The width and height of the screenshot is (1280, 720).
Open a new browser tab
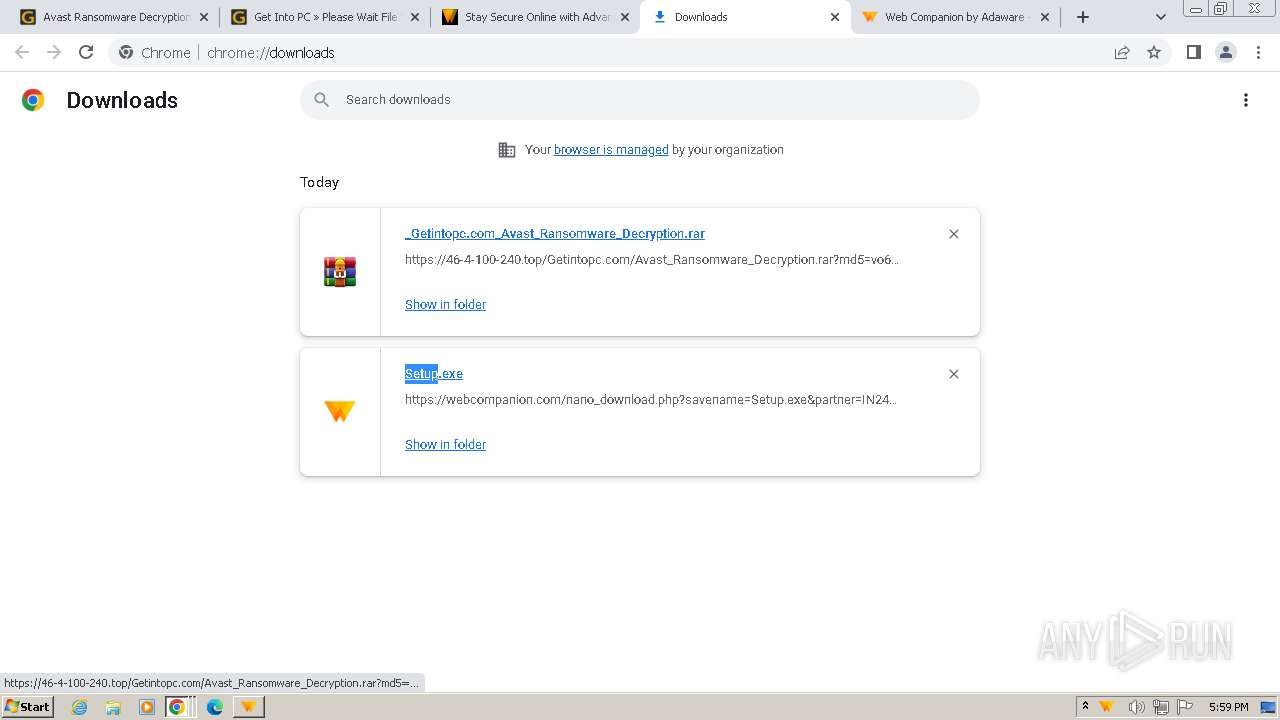[1083, 17]
